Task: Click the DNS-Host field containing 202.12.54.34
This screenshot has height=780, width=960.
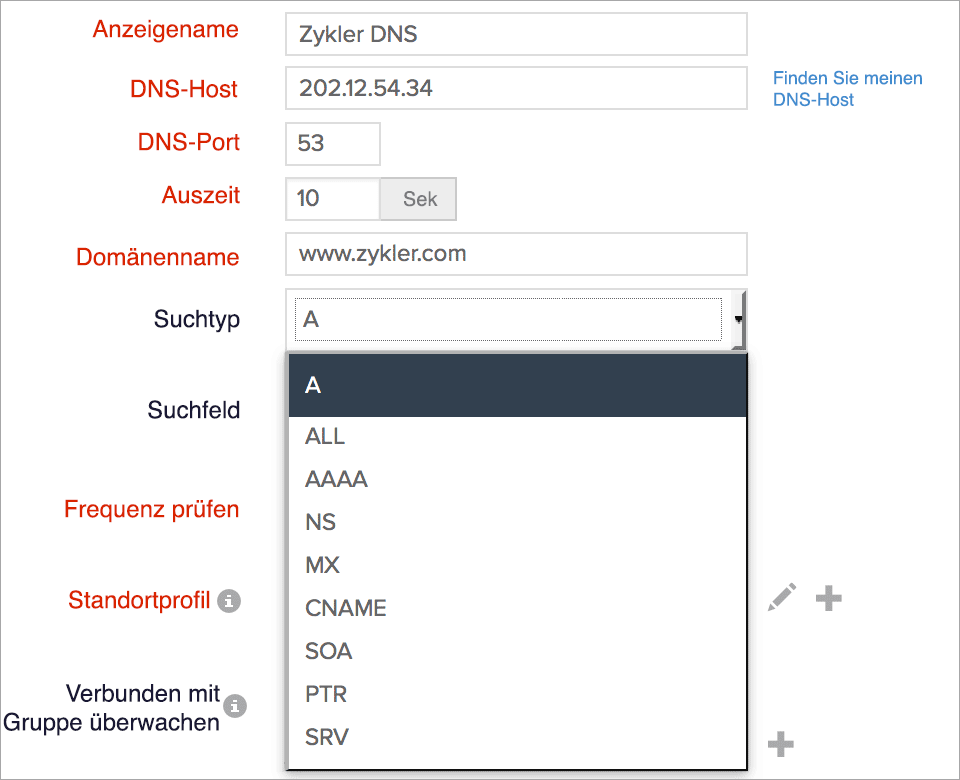Action: (516, 88)
